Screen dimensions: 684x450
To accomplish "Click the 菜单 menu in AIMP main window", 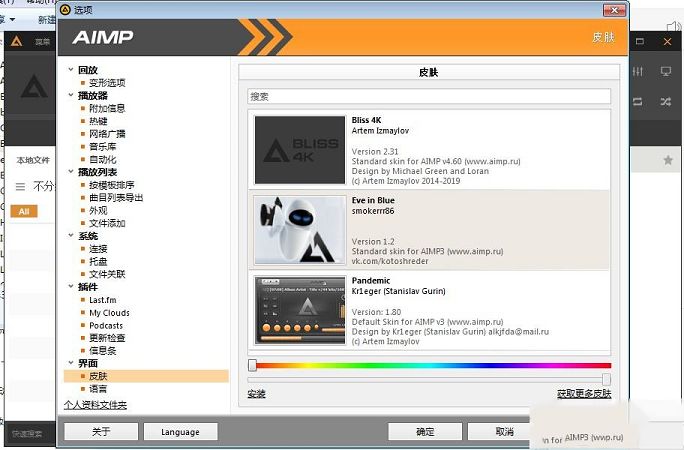I will pos(43,42).
